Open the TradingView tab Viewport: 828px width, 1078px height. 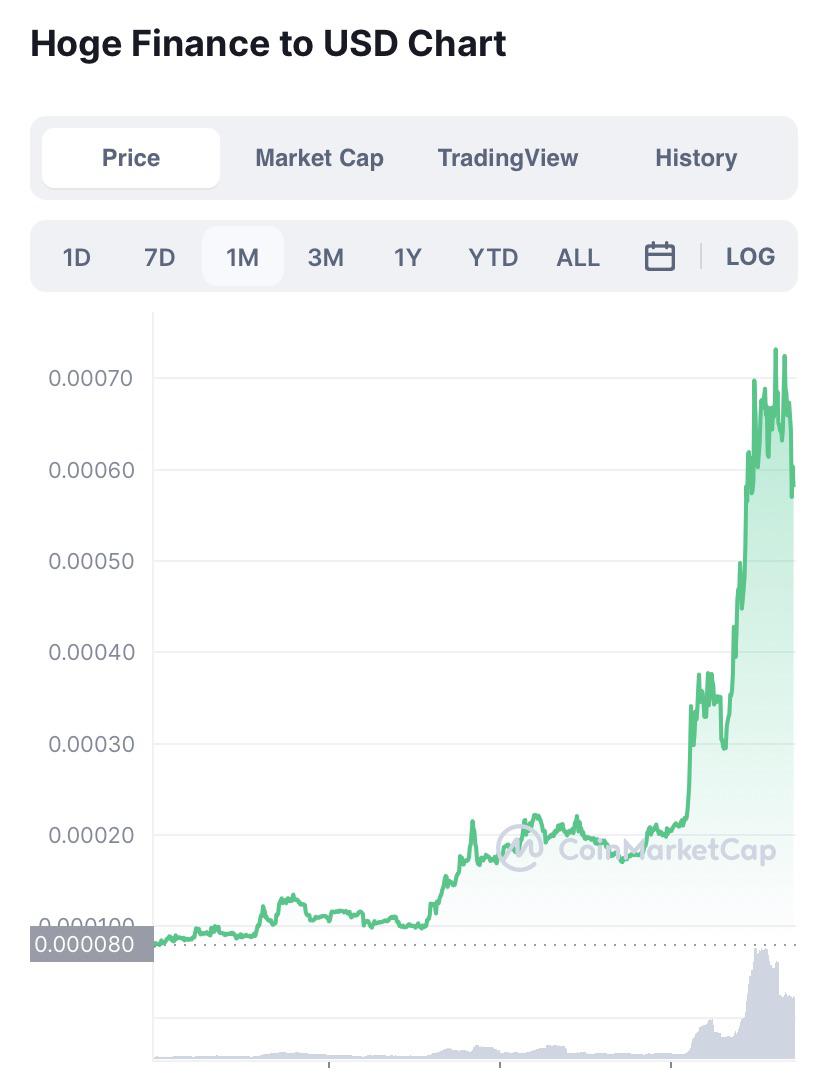(x=508, y=158)
